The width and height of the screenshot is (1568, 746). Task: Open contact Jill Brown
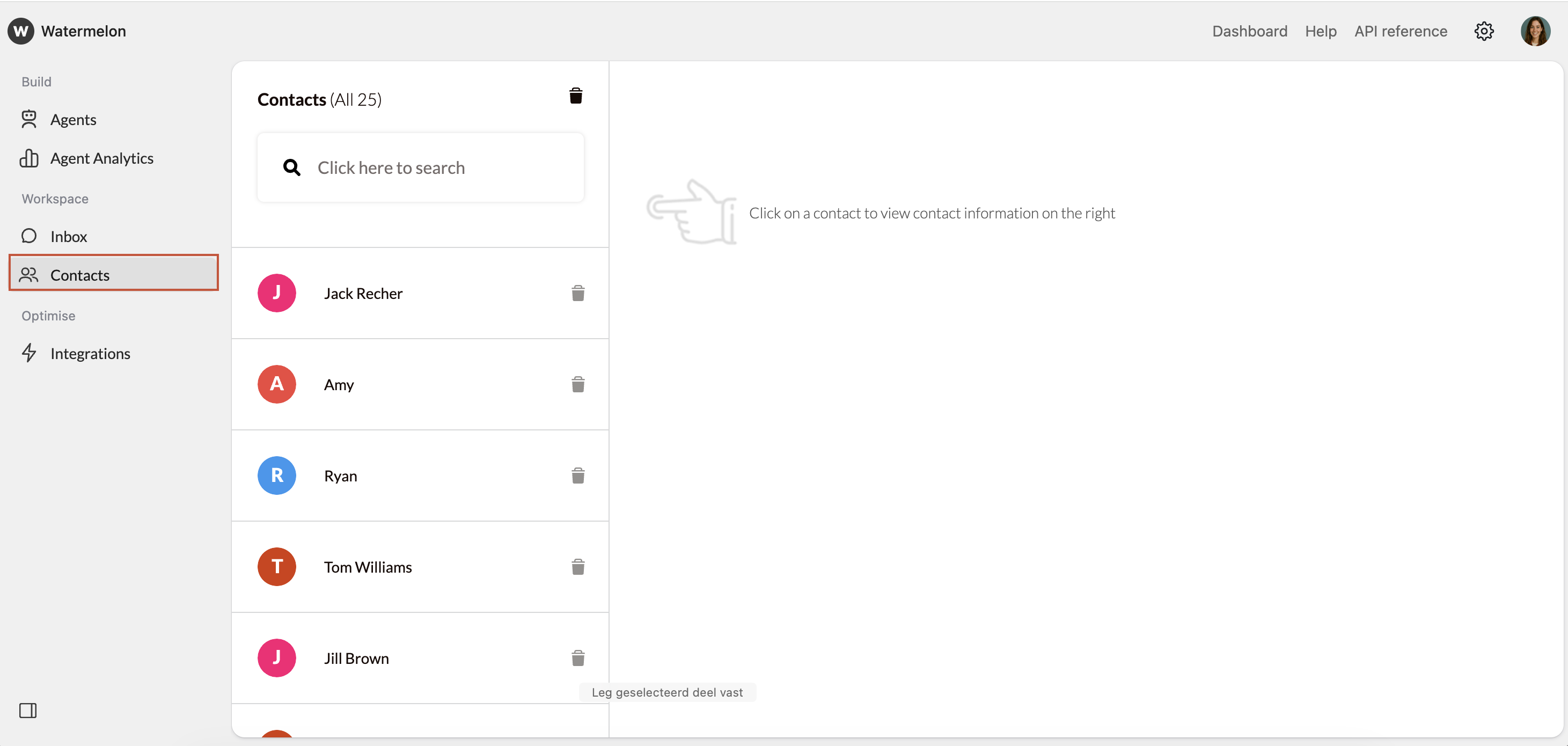420,659
